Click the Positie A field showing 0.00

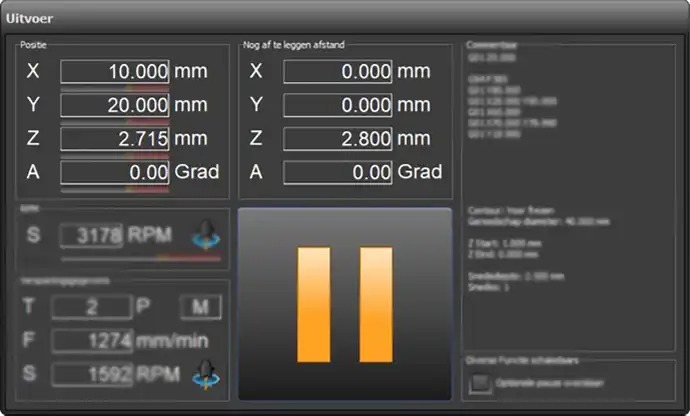pyautogui.click(x=115, y=172)
